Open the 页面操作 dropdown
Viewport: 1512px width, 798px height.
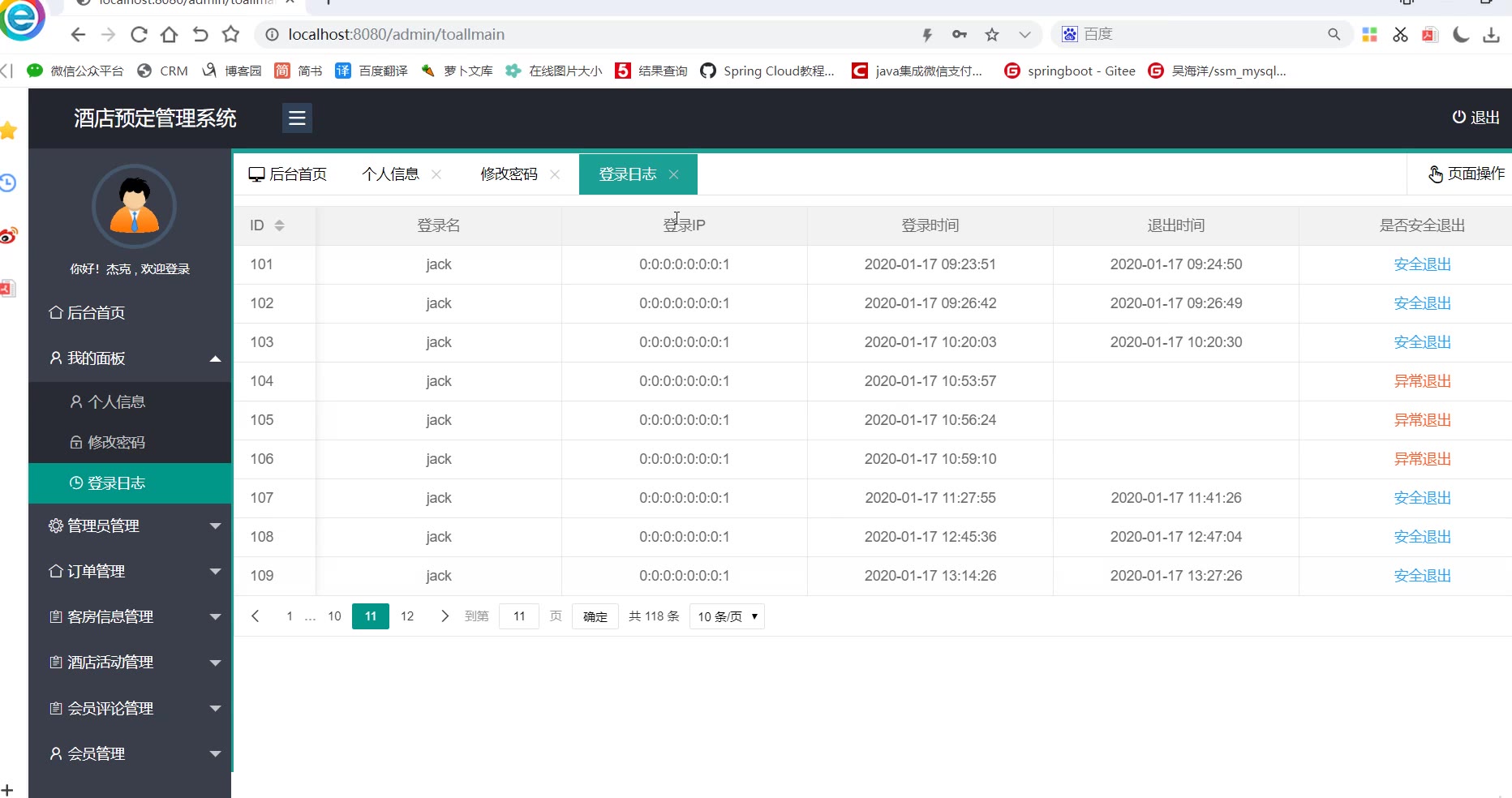tap(1467, 174)
